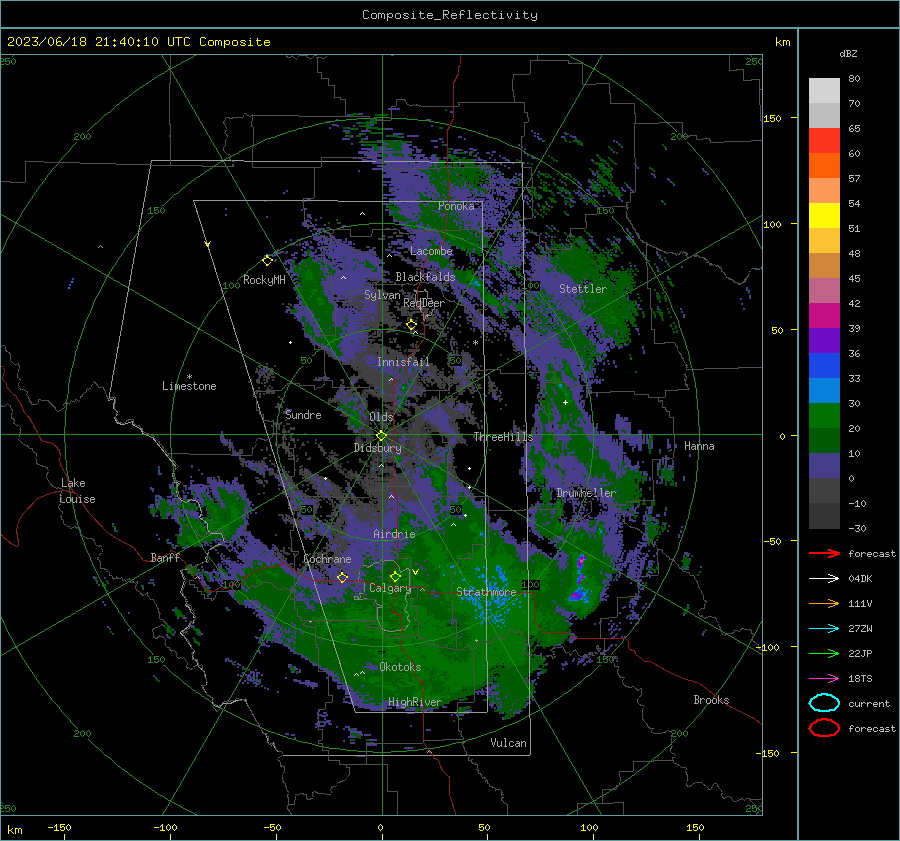Screen dimensions: 900x841
Task: Click the bright yellow 51–54 dBZ swatch
Action: point(824,215)
